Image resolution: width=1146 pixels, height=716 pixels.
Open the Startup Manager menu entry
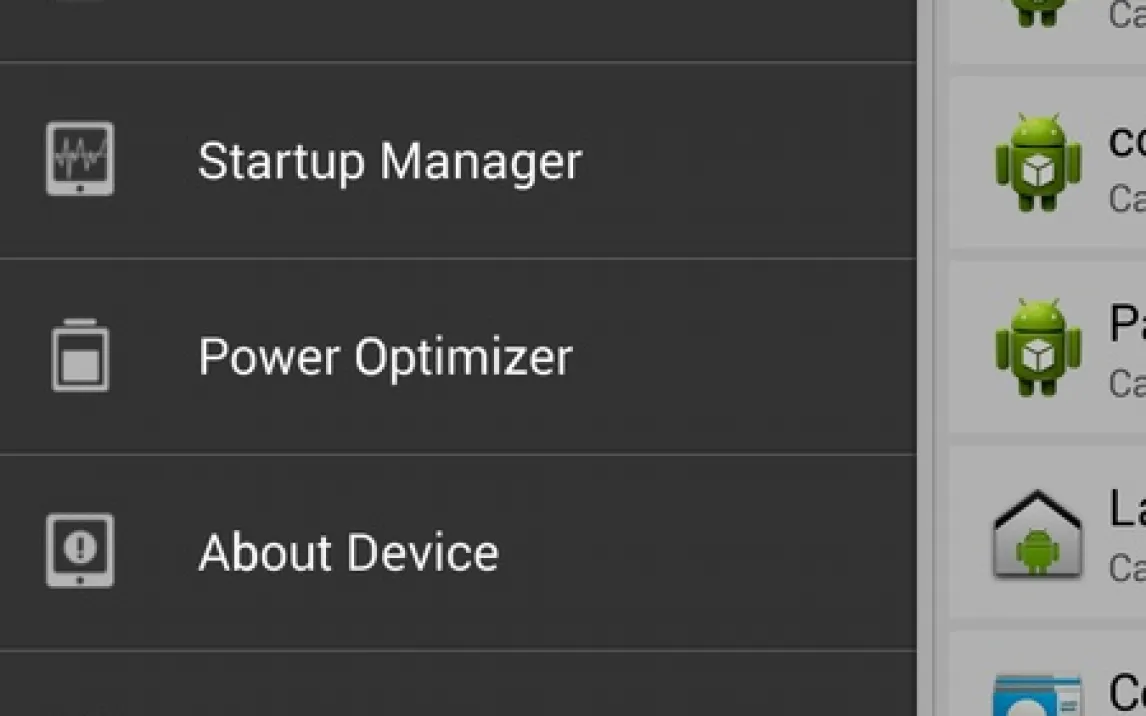coord(389,161)
